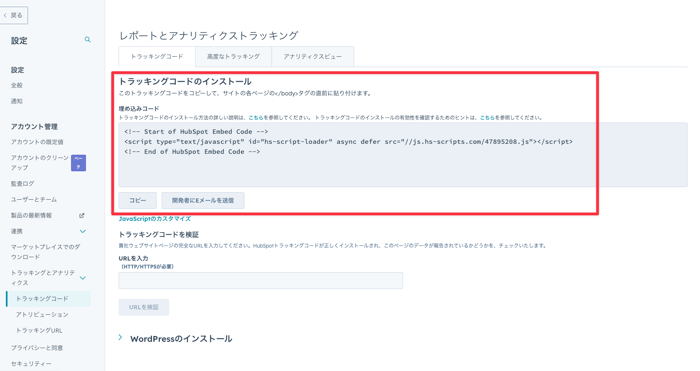The width and height of the screenshot is (700, 371).
Task: Open second こちら link about verification hints
Action: pyautogui.click(x=487, y=118)
